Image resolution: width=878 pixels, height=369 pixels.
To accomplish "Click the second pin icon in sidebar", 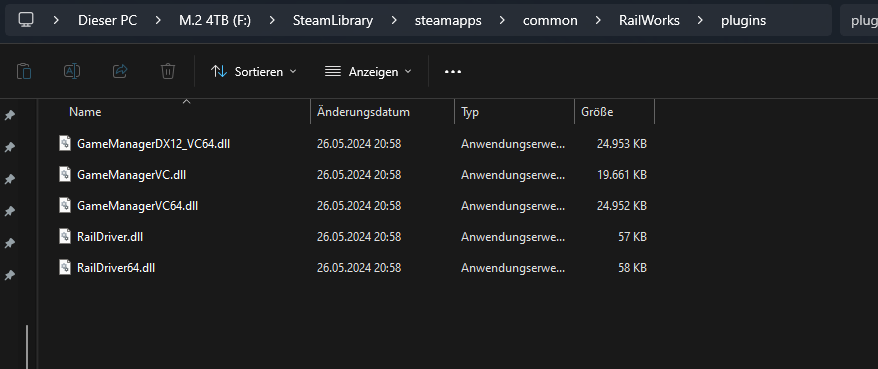I will pos(9,147).
